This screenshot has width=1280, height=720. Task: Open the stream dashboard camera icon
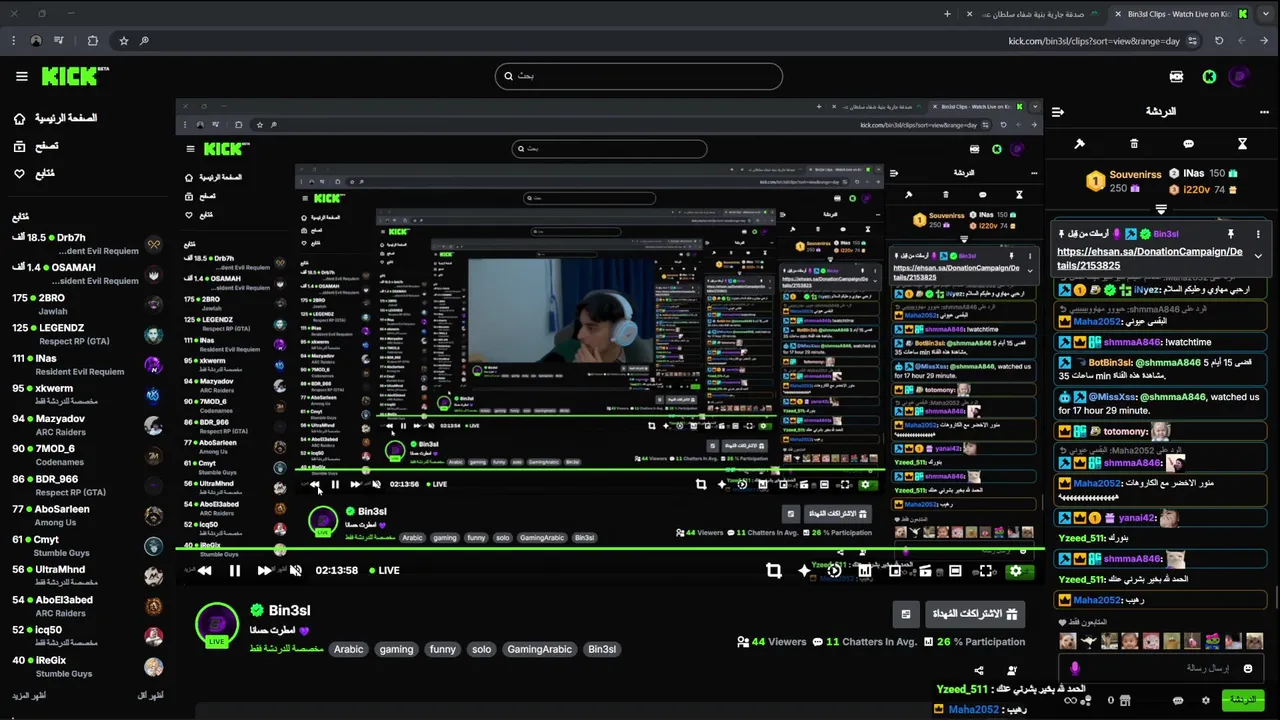(1176, 76)
